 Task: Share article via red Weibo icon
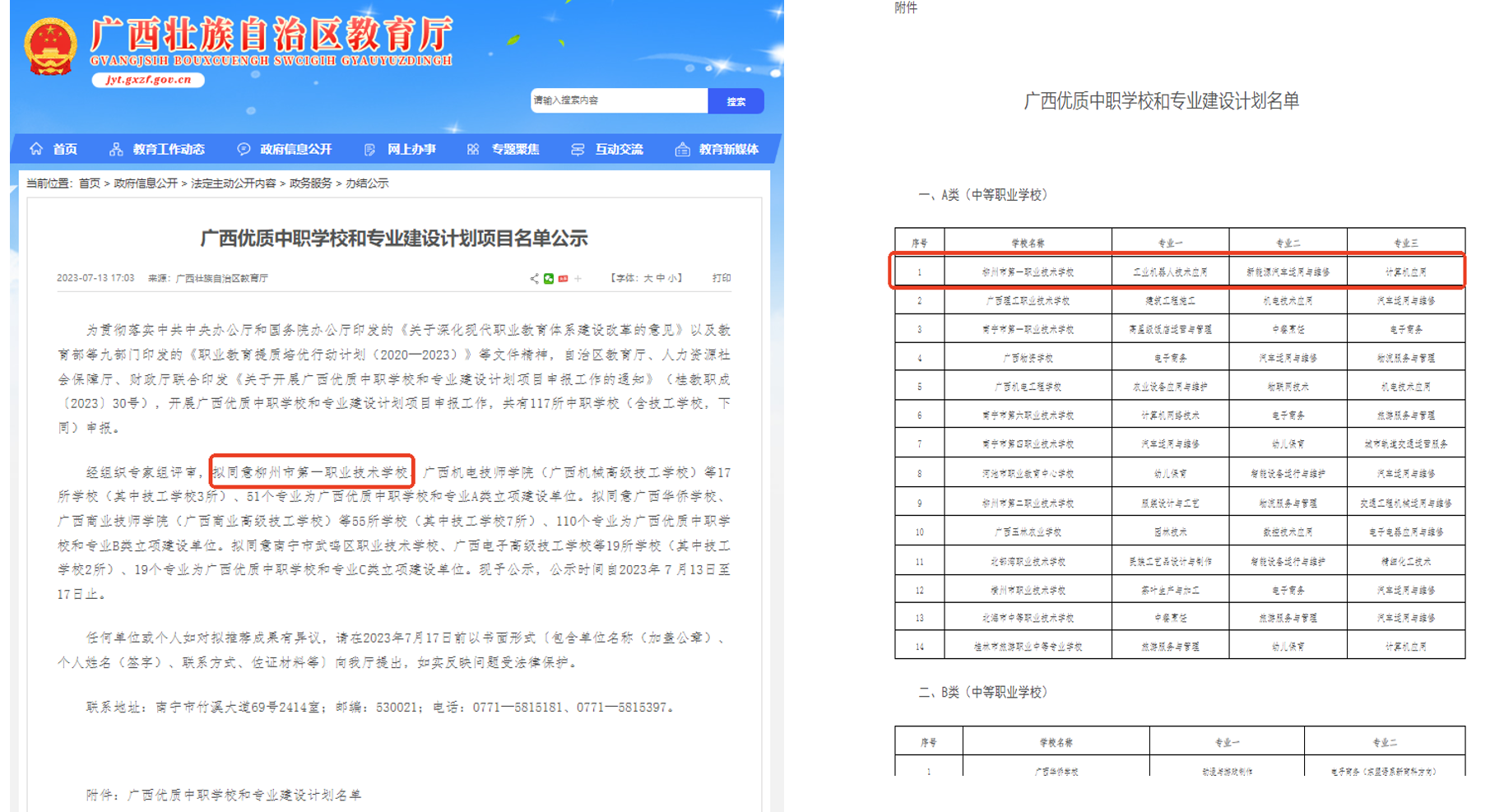(564, 278)
